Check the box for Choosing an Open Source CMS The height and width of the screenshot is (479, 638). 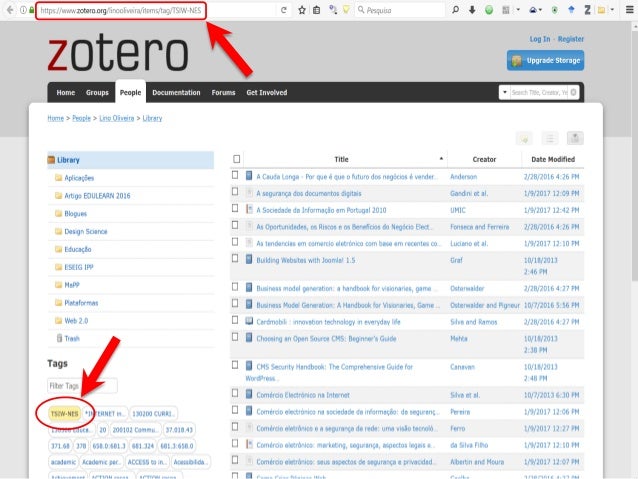coord(235,337)
